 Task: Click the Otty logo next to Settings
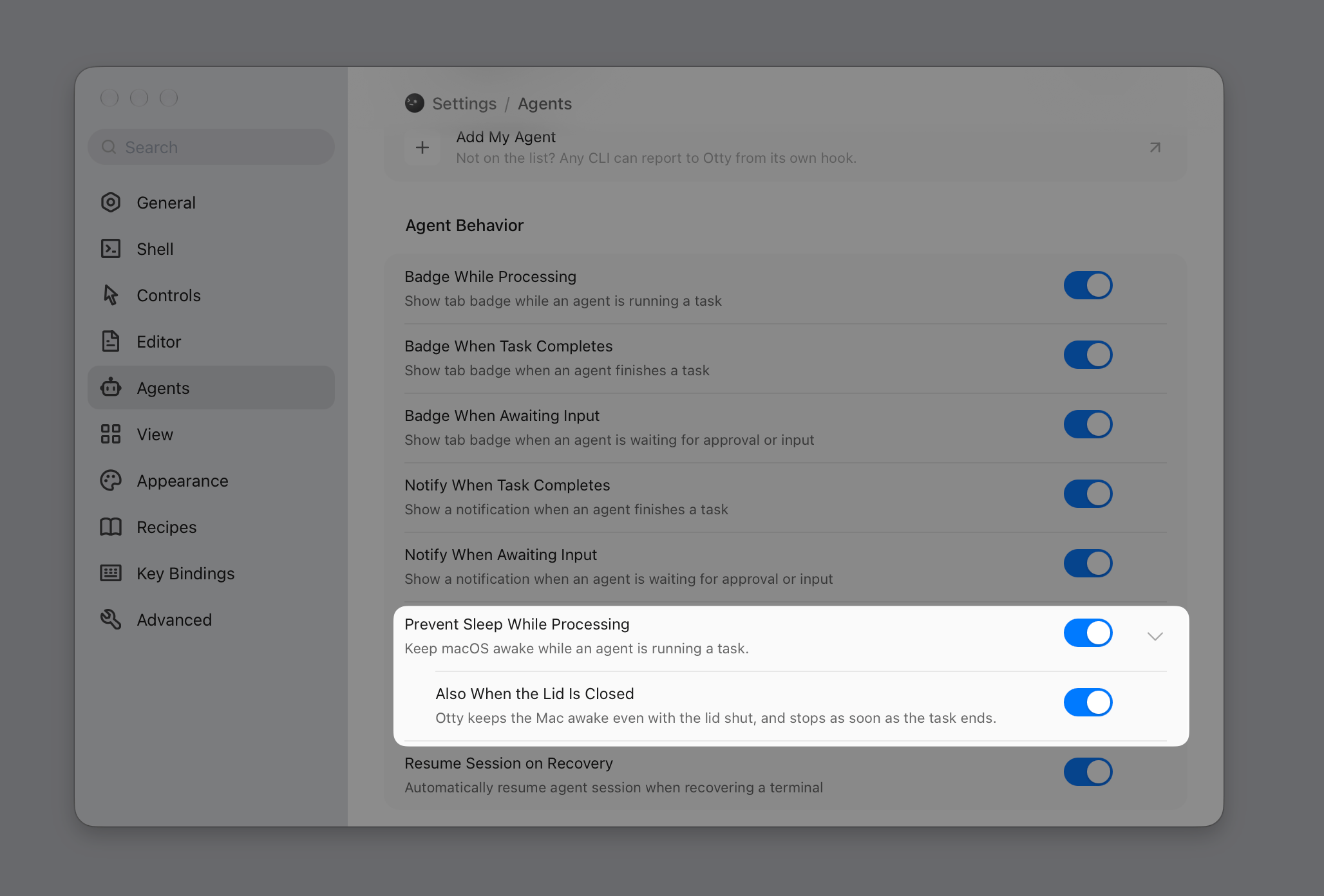tap(415, 103)
